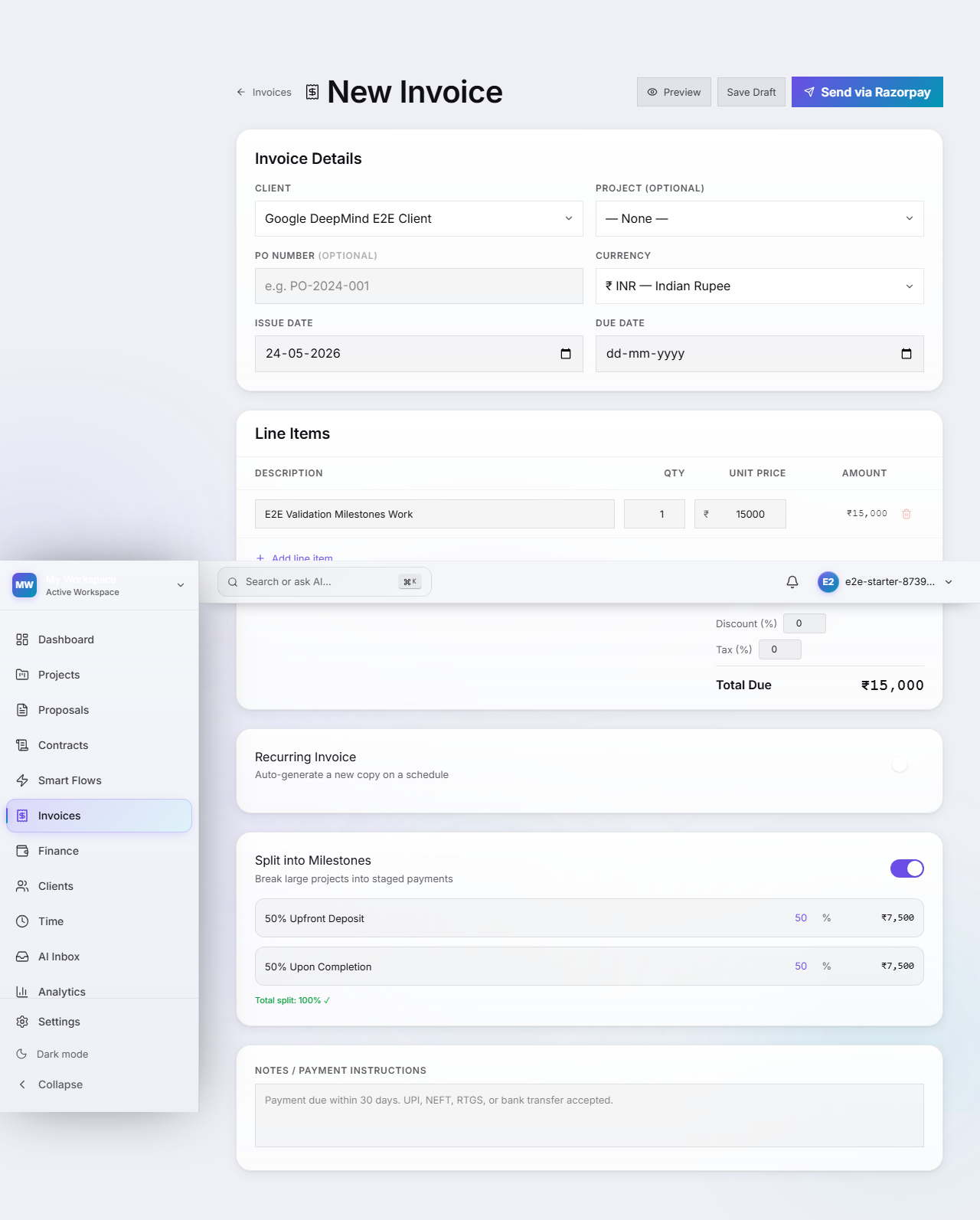
Task: Click the Notes payment instructions textarea
Action: click(x=590, y=1115)
